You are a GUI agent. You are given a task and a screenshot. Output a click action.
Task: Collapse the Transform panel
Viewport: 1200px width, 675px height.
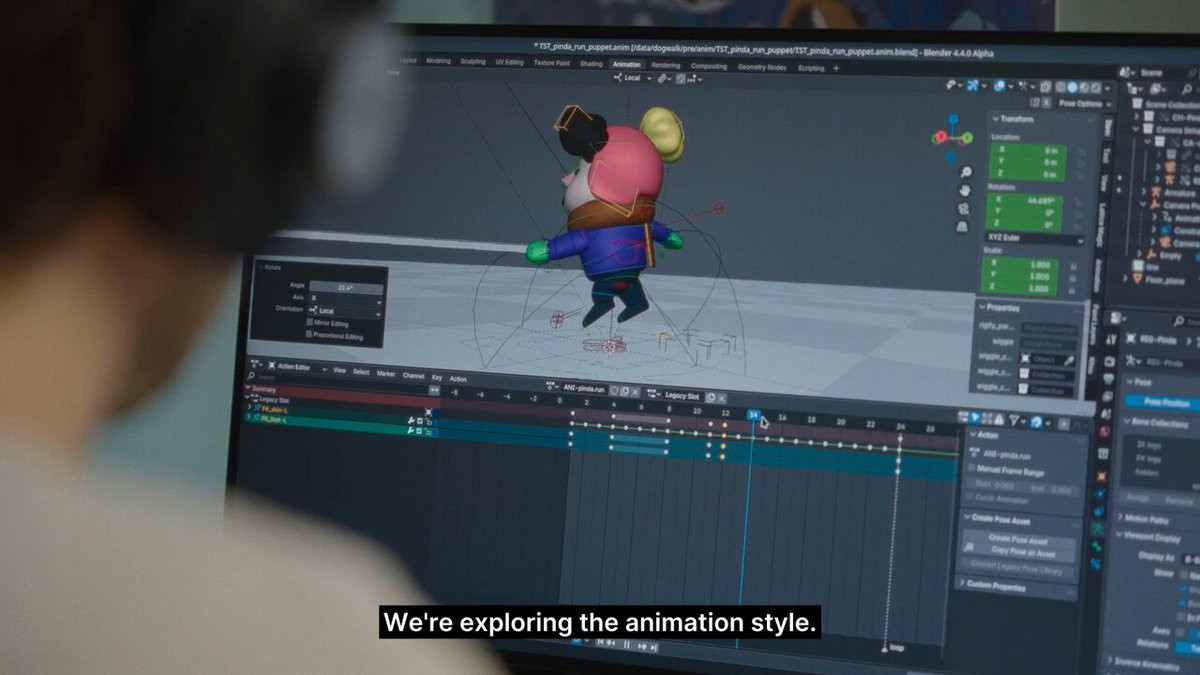(x=1016, y=119)
